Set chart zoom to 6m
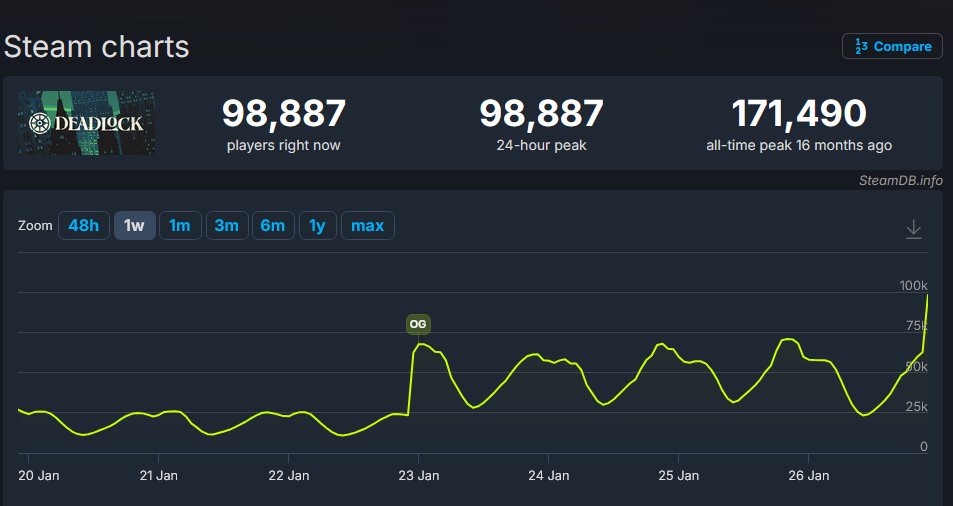This screenshot has width=953, height=506. click(x=273, y=225)
